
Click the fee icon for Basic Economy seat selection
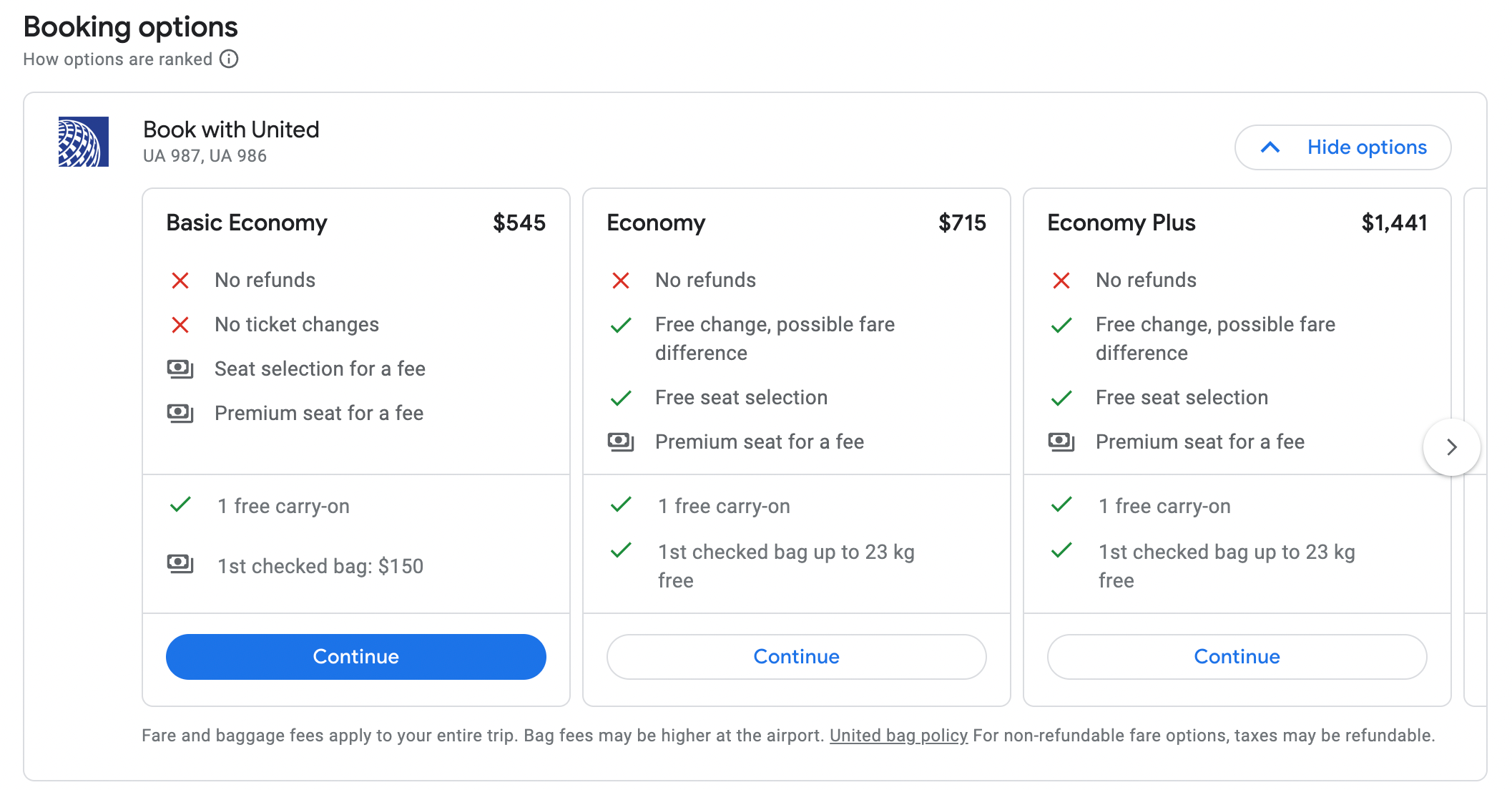coord(180,369)
